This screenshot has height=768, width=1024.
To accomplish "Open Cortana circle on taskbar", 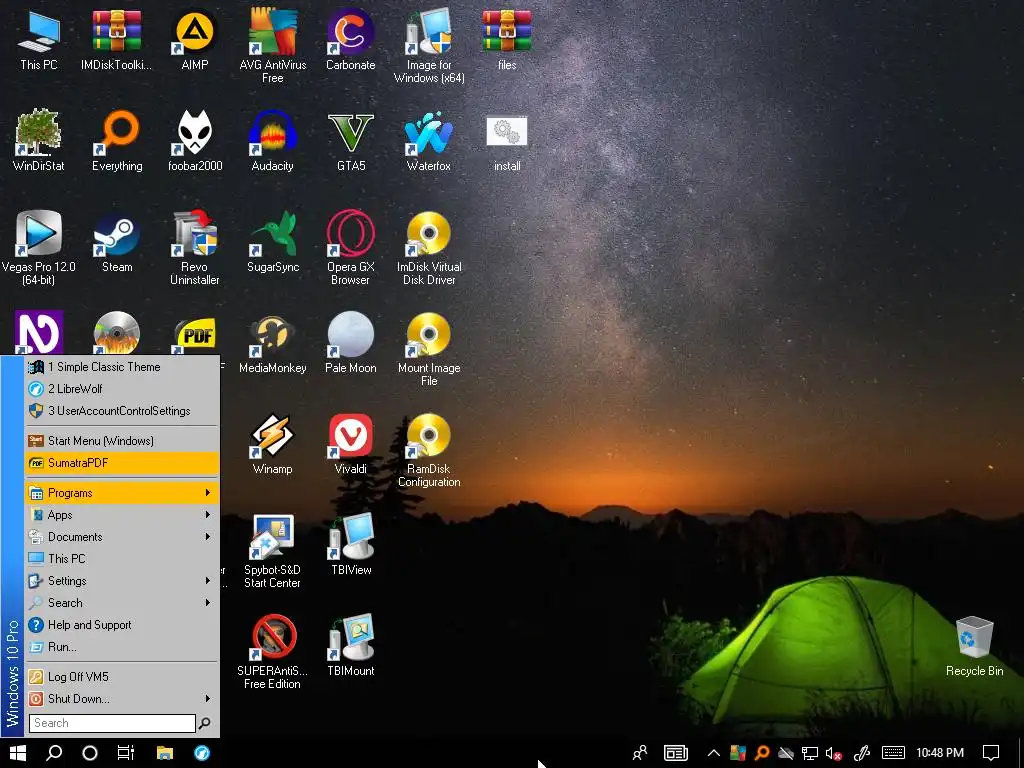I will pyautogui.click(x=90, y=753).
